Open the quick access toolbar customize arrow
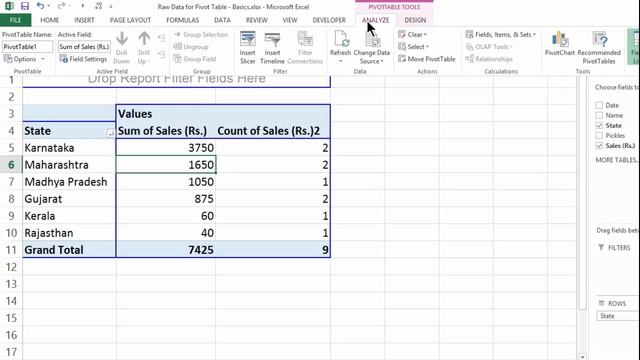 click(x=111, y=7)
